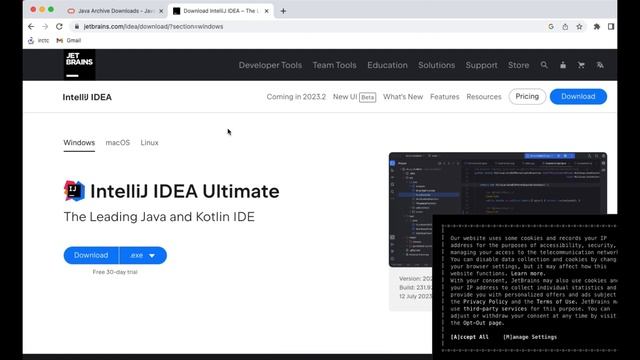Close the Java Archive Downloads tab
Image resolution: width=640 pixels, height=360 pixels.
pyautogui.click(x=161, y=11)
